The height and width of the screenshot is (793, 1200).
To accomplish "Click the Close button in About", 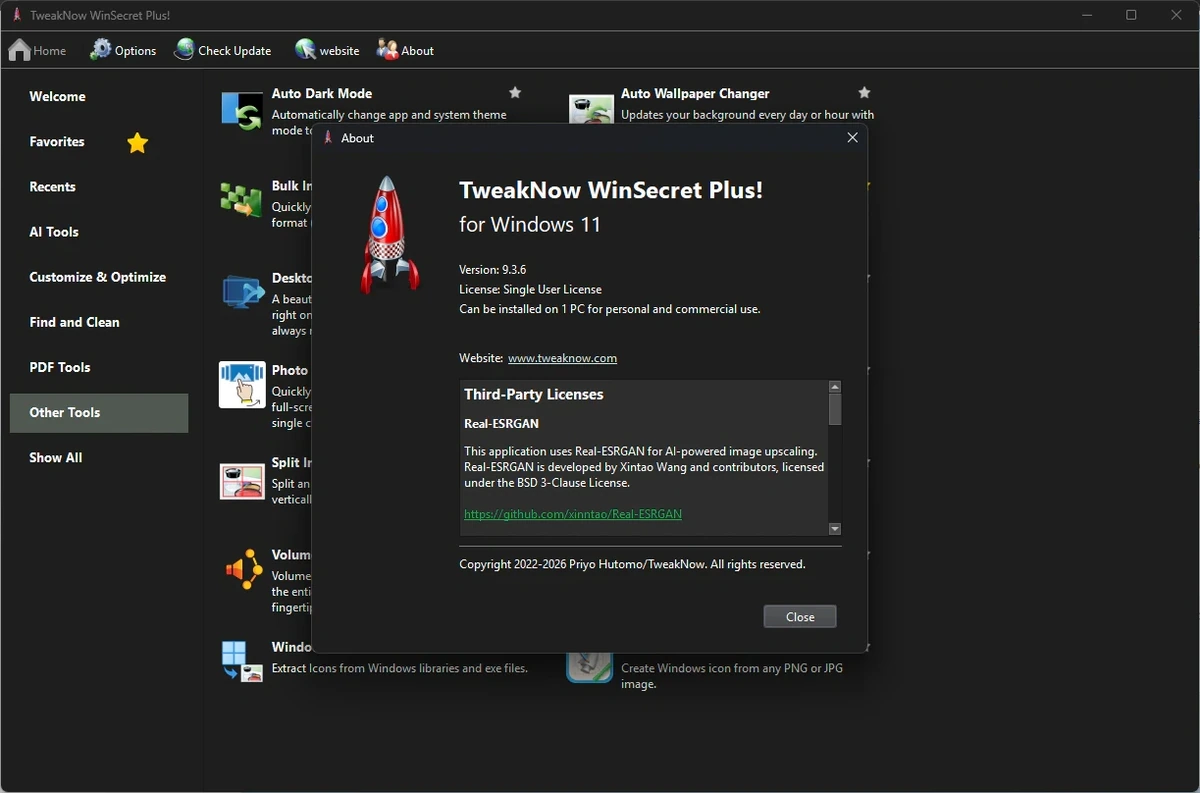I will (x=800, y=617).
